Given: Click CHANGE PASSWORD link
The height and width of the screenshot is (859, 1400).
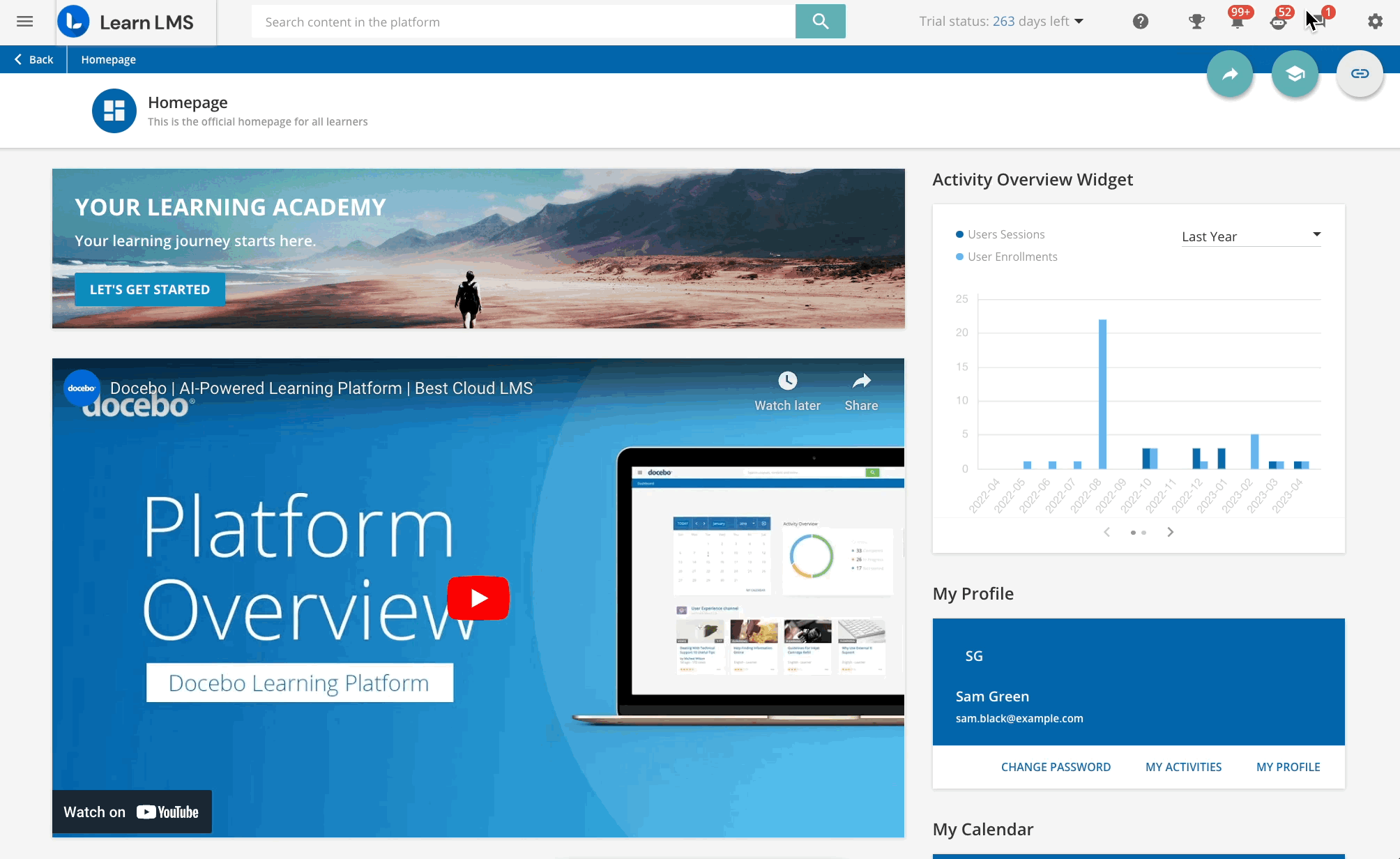Looking at the screenshot, I should pyautogui.click(x=1056, y=767).
